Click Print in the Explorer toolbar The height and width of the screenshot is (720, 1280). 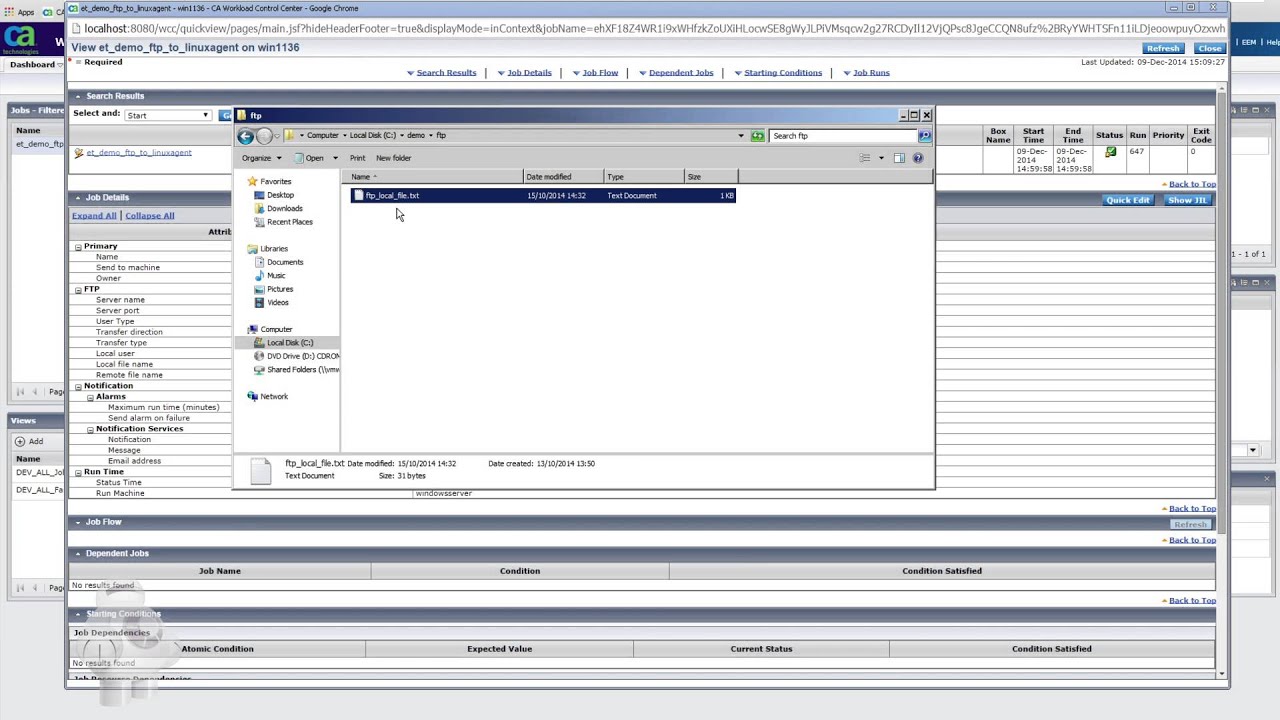point(357,158)
